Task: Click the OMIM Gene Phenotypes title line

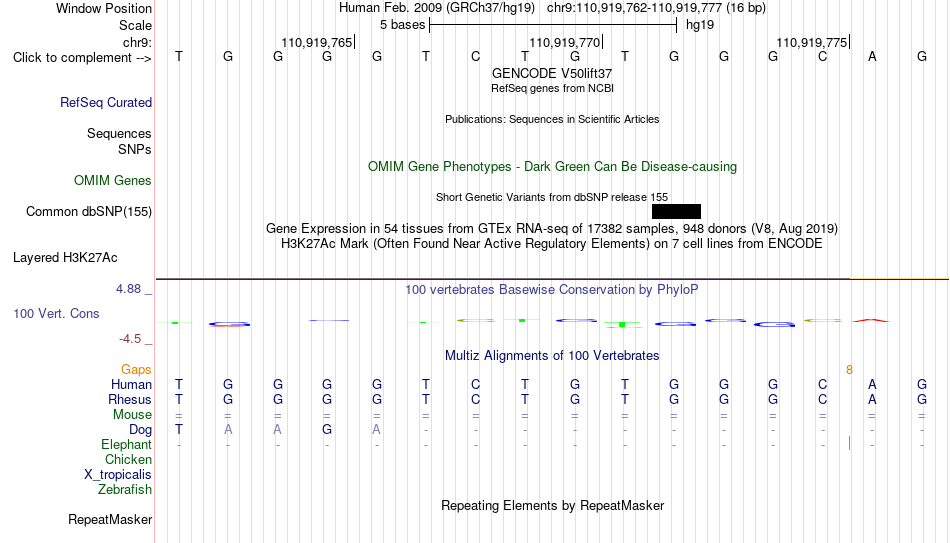Action: tap(552, 167)
